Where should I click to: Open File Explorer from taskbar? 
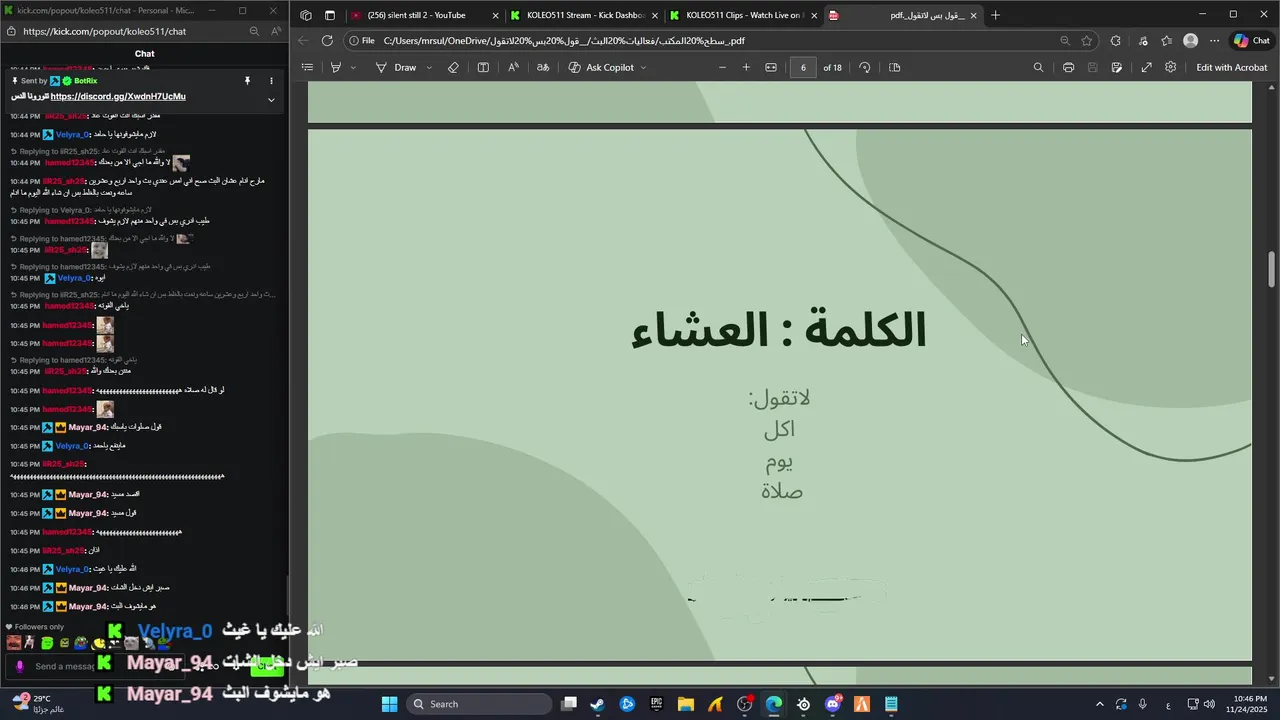click(x=686, y=704)
